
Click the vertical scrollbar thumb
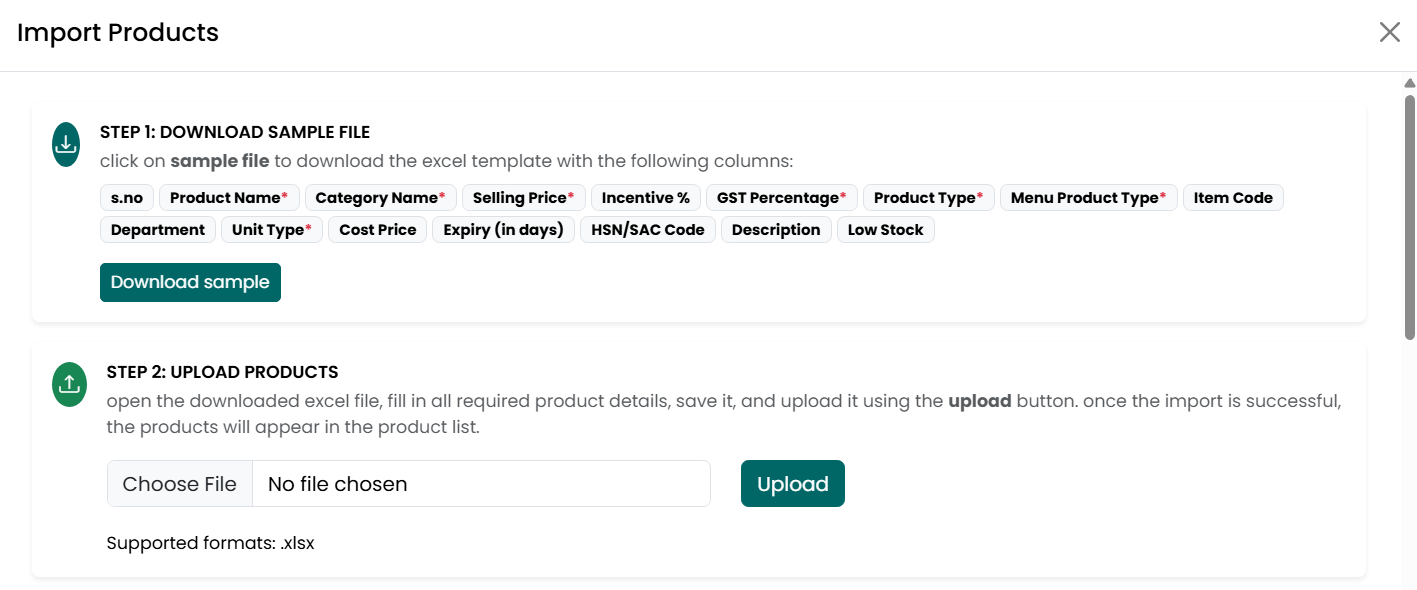click(1410, 217)
